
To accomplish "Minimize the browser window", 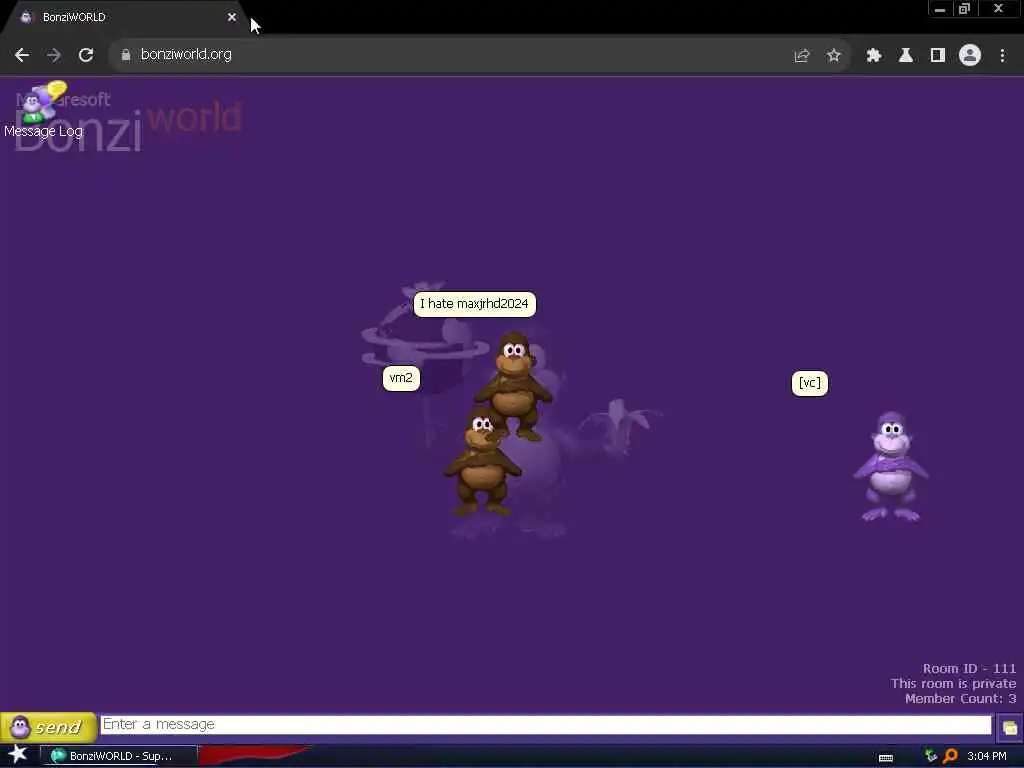I will [x=940, y=9].
